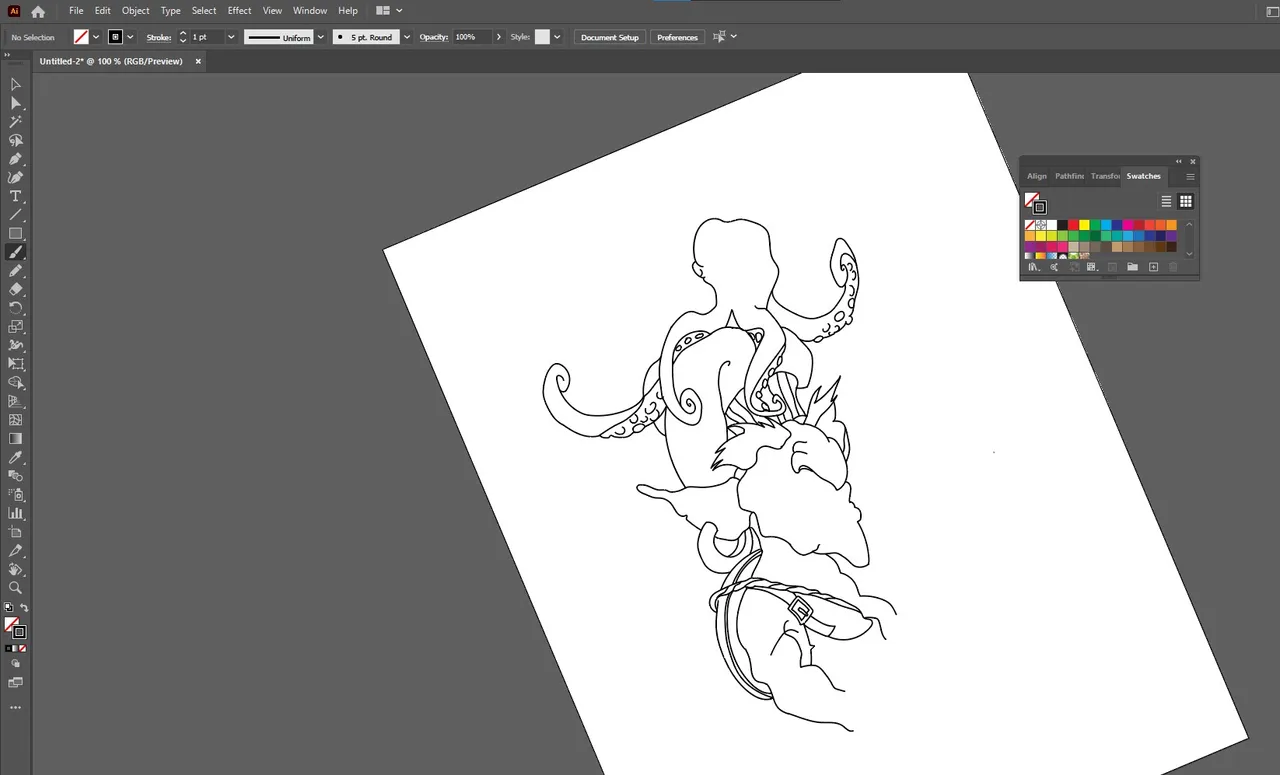This screenshot has height=775, width=1280.
Task: Pick the red swatch in Swatches panel
Action: click(1073, 225)
